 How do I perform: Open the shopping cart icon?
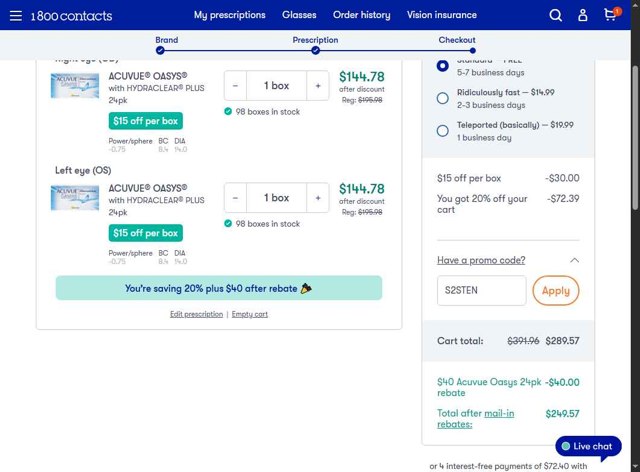click(610, 15)
